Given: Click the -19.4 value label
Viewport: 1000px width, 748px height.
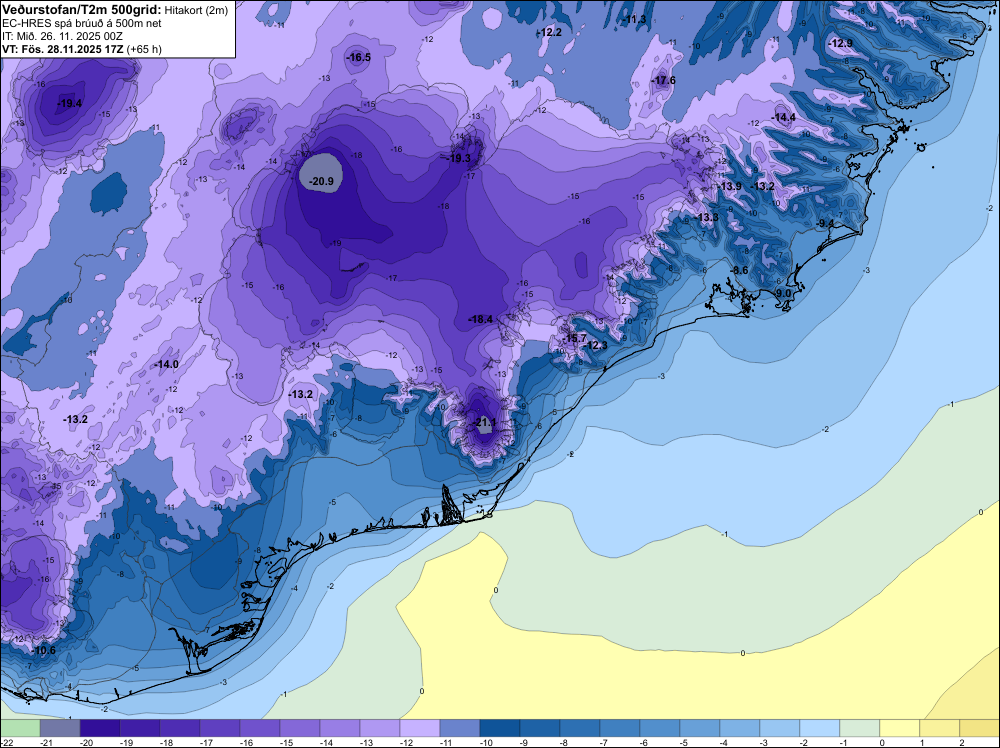Looking at the screenshot, I should click(70, 103).
